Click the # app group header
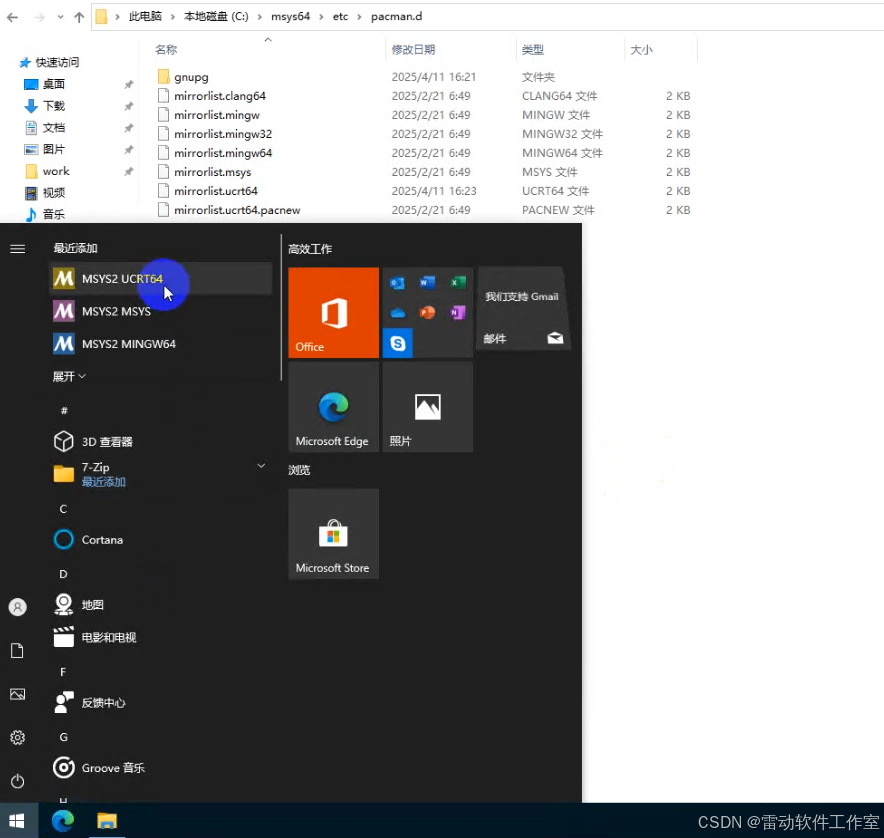 pyautogui.click(x=64, y=411)
